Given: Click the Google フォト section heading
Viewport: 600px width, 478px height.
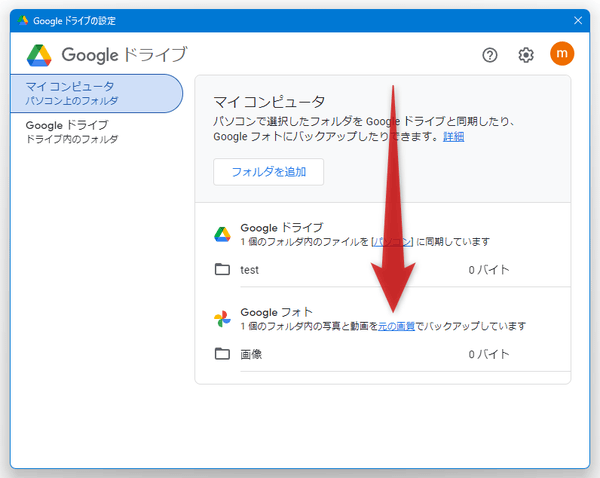Looking at the screenshot, I should pyautogui.click(x=276, y=312).
